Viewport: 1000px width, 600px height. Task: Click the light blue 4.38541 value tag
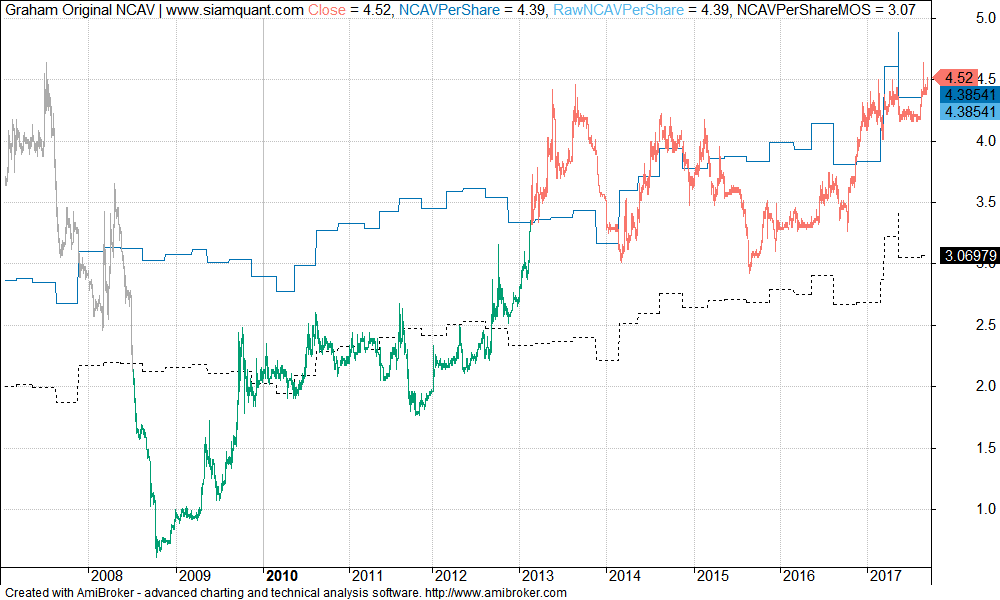(x=969, y=111)
